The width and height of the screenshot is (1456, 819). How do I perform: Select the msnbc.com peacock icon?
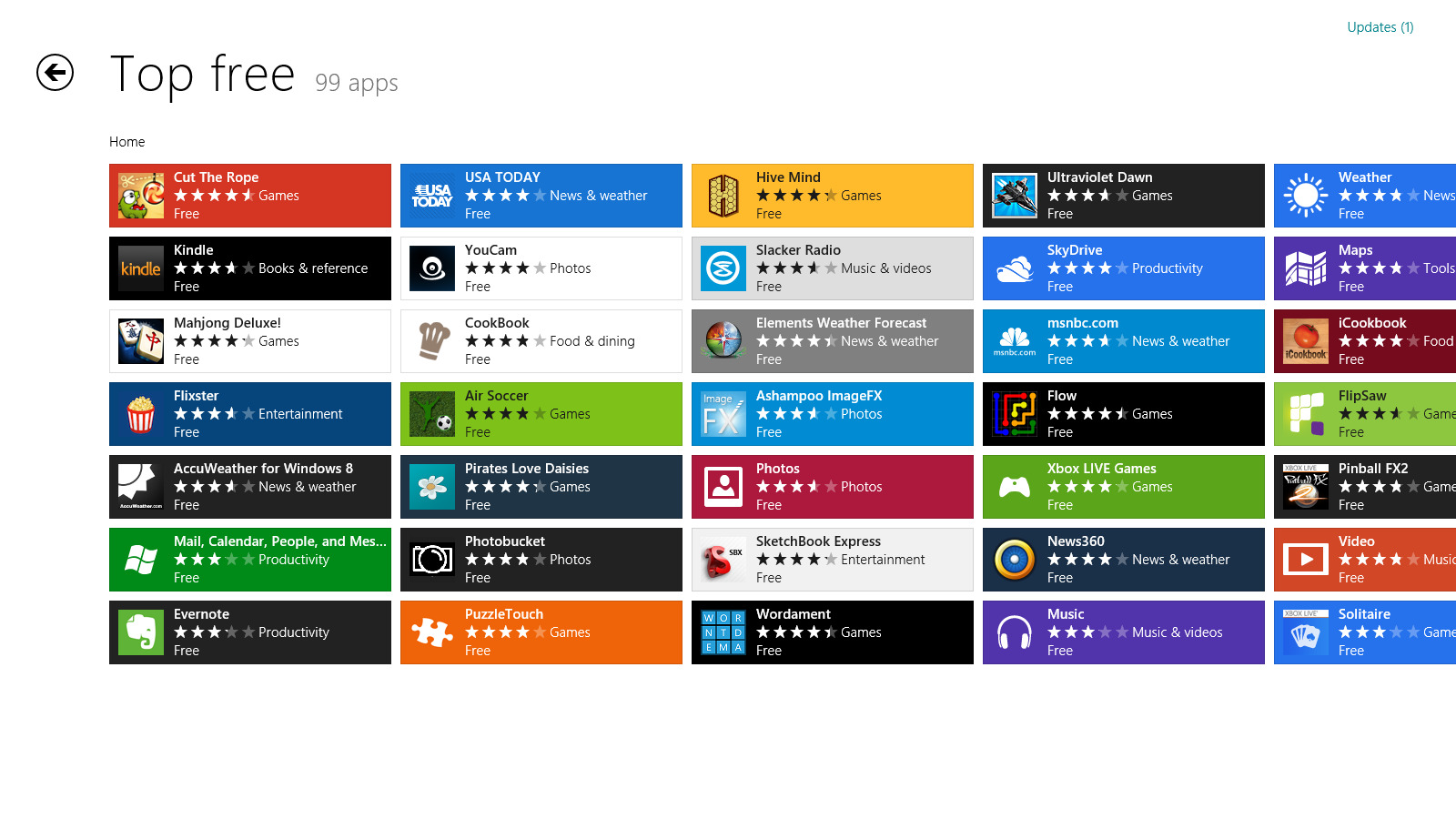(x=1015, y=341)
